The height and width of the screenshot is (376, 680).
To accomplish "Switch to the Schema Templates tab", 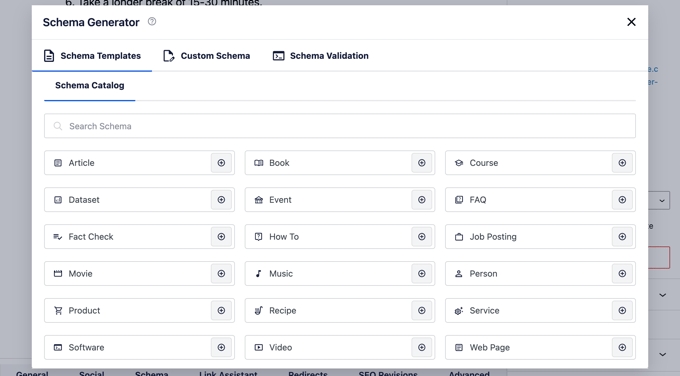I will point(92,56).
